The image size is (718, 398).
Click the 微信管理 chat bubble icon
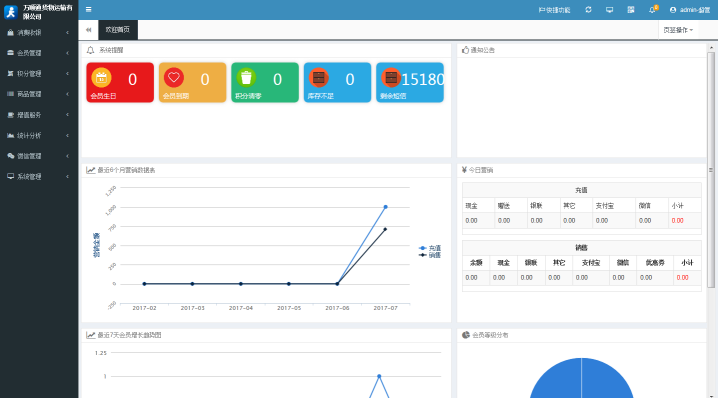pos(11,156)
